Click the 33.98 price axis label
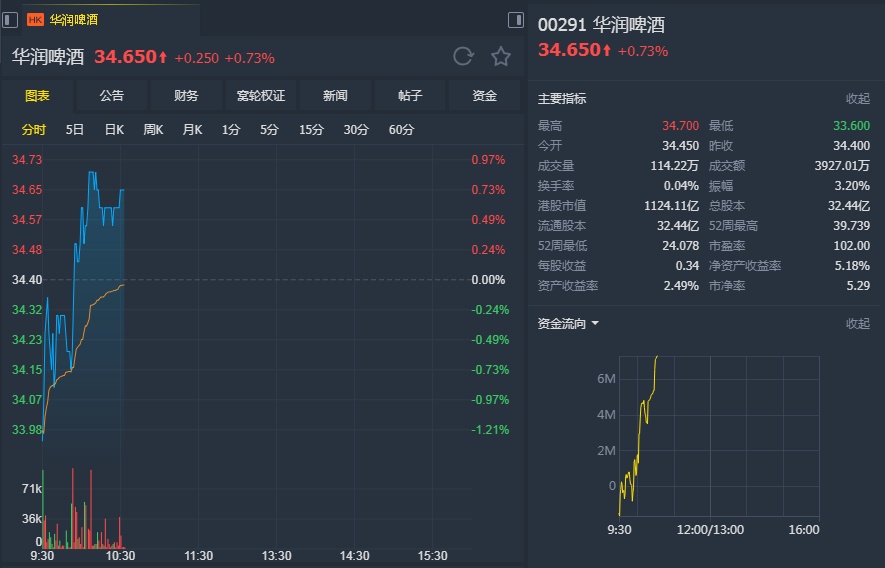Viewport: 885px width, 568px height. [x=27, y=430]
